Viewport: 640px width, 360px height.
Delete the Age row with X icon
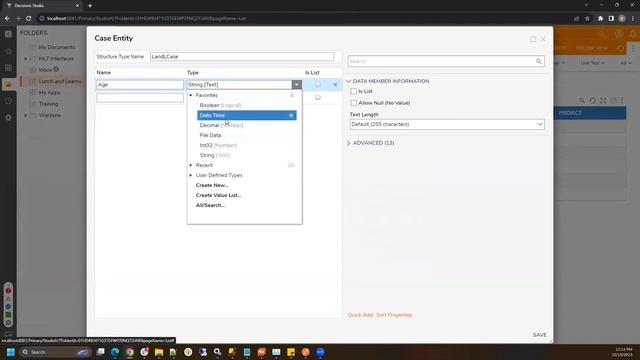click(335, 84)
